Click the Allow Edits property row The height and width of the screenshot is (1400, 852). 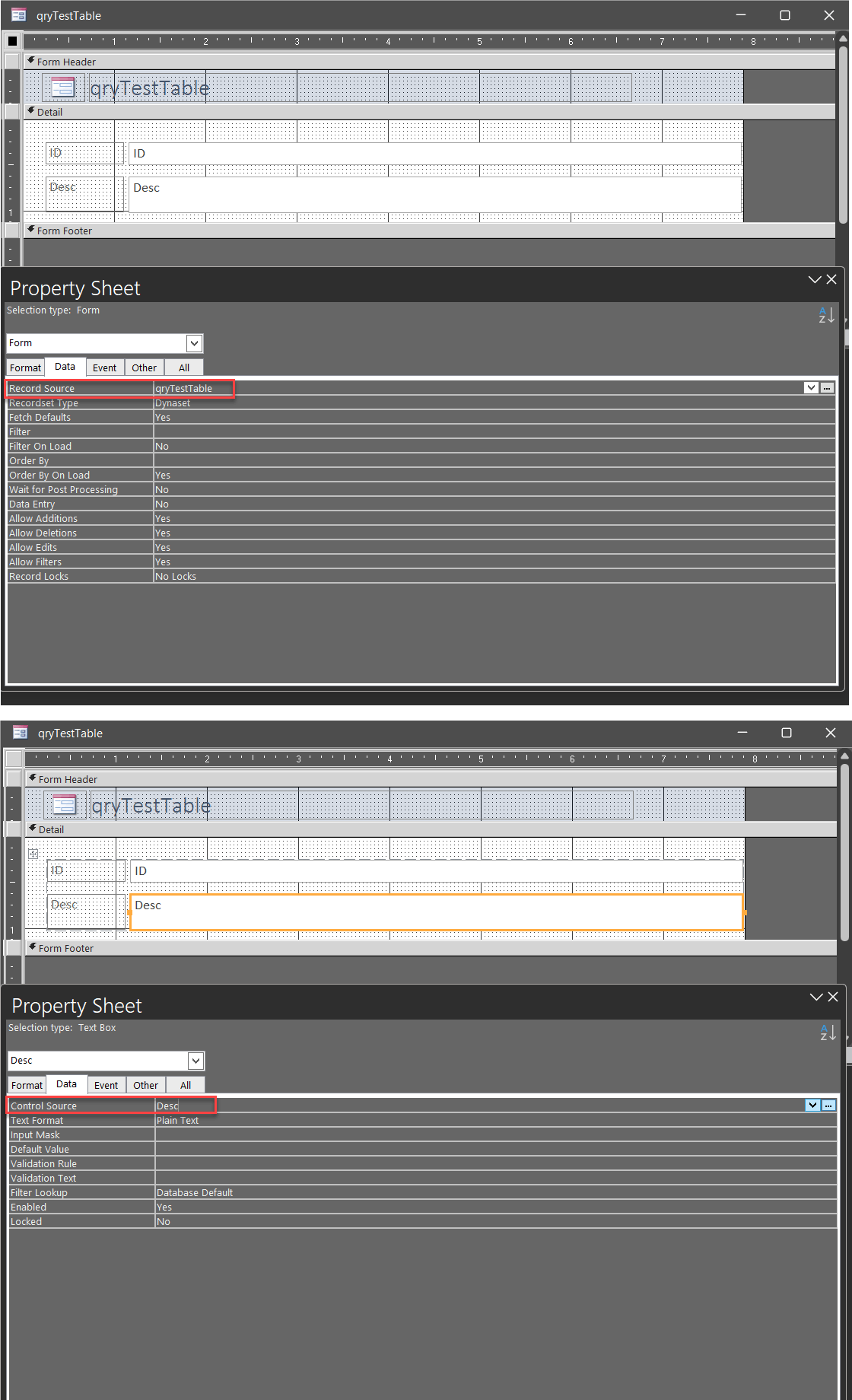pos(421,548)
